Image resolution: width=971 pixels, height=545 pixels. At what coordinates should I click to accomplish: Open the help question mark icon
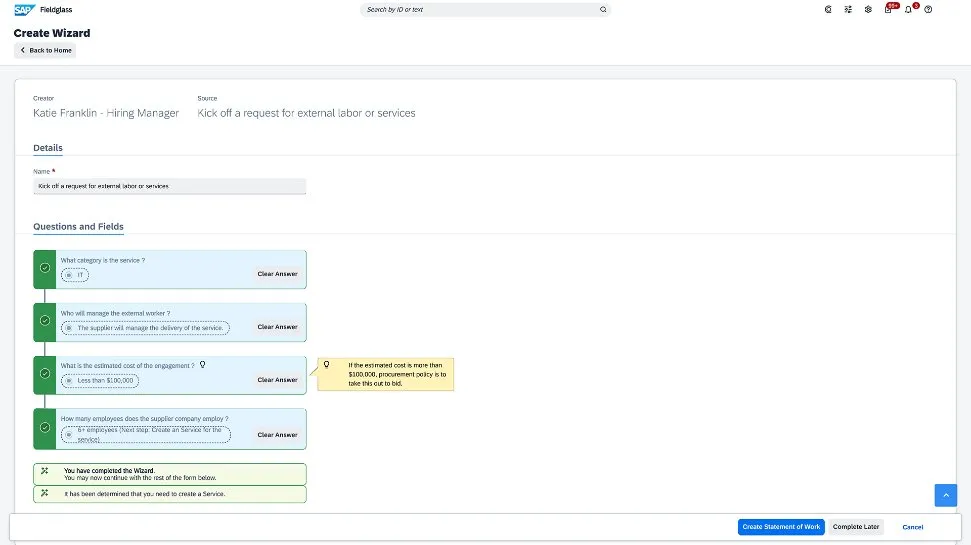(928, 9)
